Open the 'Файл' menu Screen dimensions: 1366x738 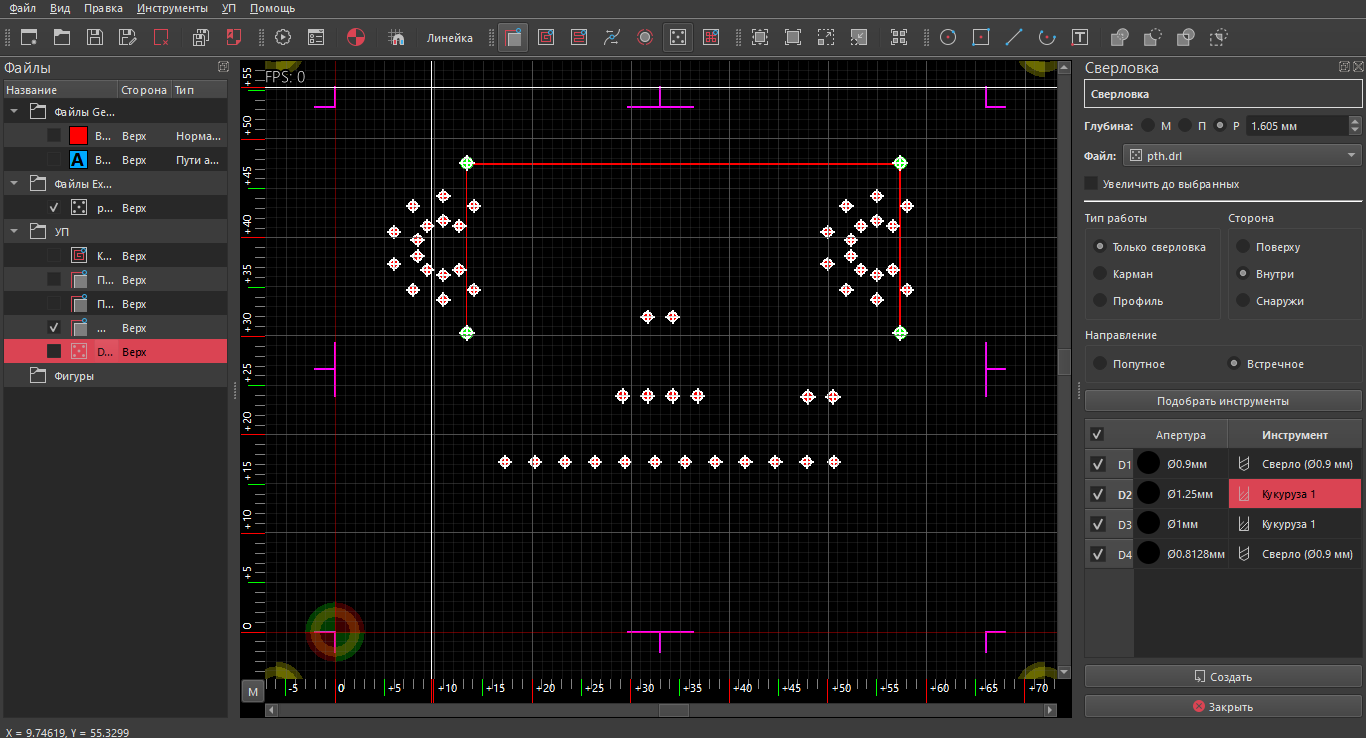coord(22,8)
